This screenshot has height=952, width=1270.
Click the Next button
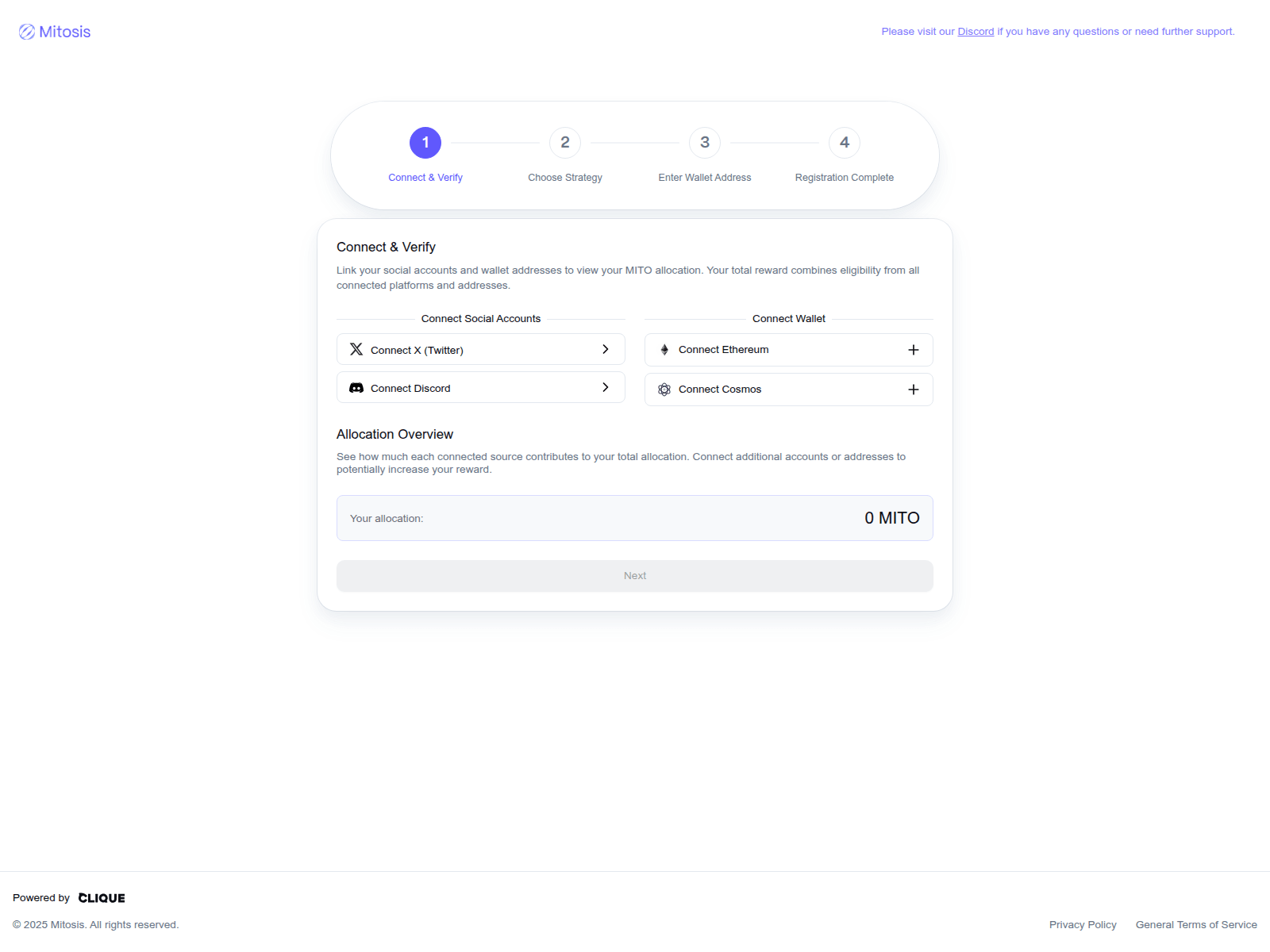pos(635,575)
